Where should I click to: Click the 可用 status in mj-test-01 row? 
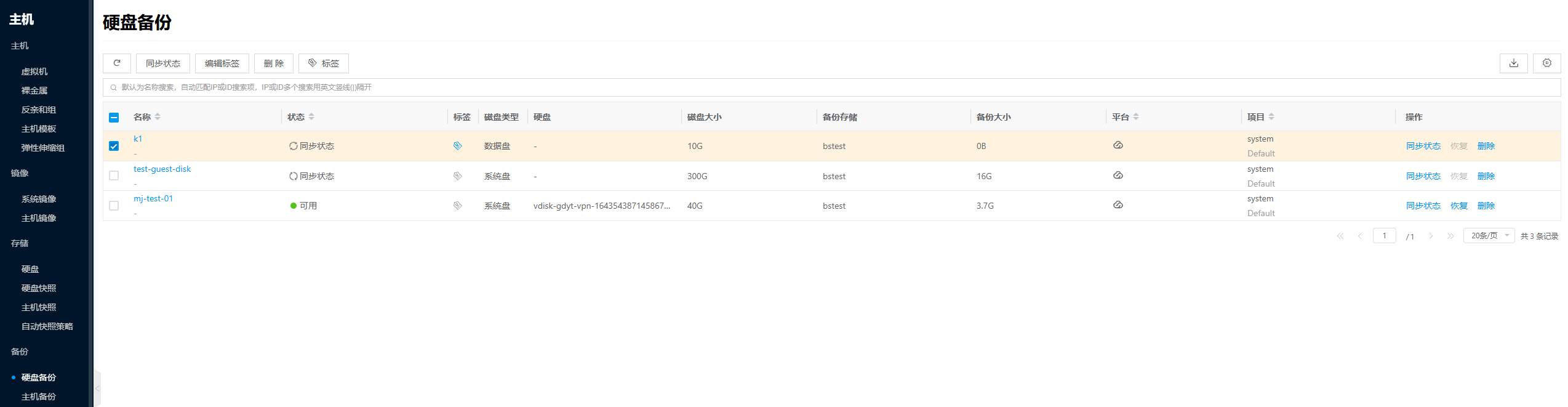(303, 206)
